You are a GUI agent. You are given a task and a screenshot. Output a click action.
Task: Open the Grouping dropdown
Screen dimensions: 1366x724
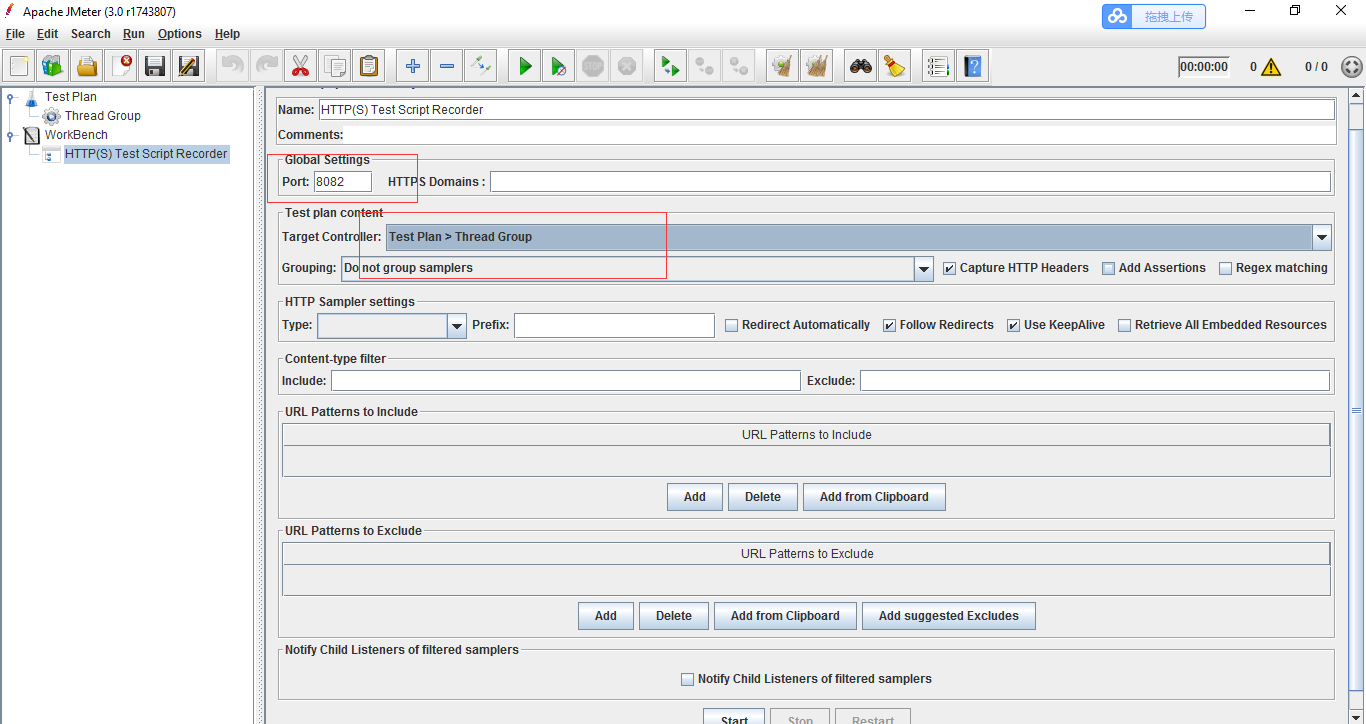pyautogui.click(x=924, y=268)
